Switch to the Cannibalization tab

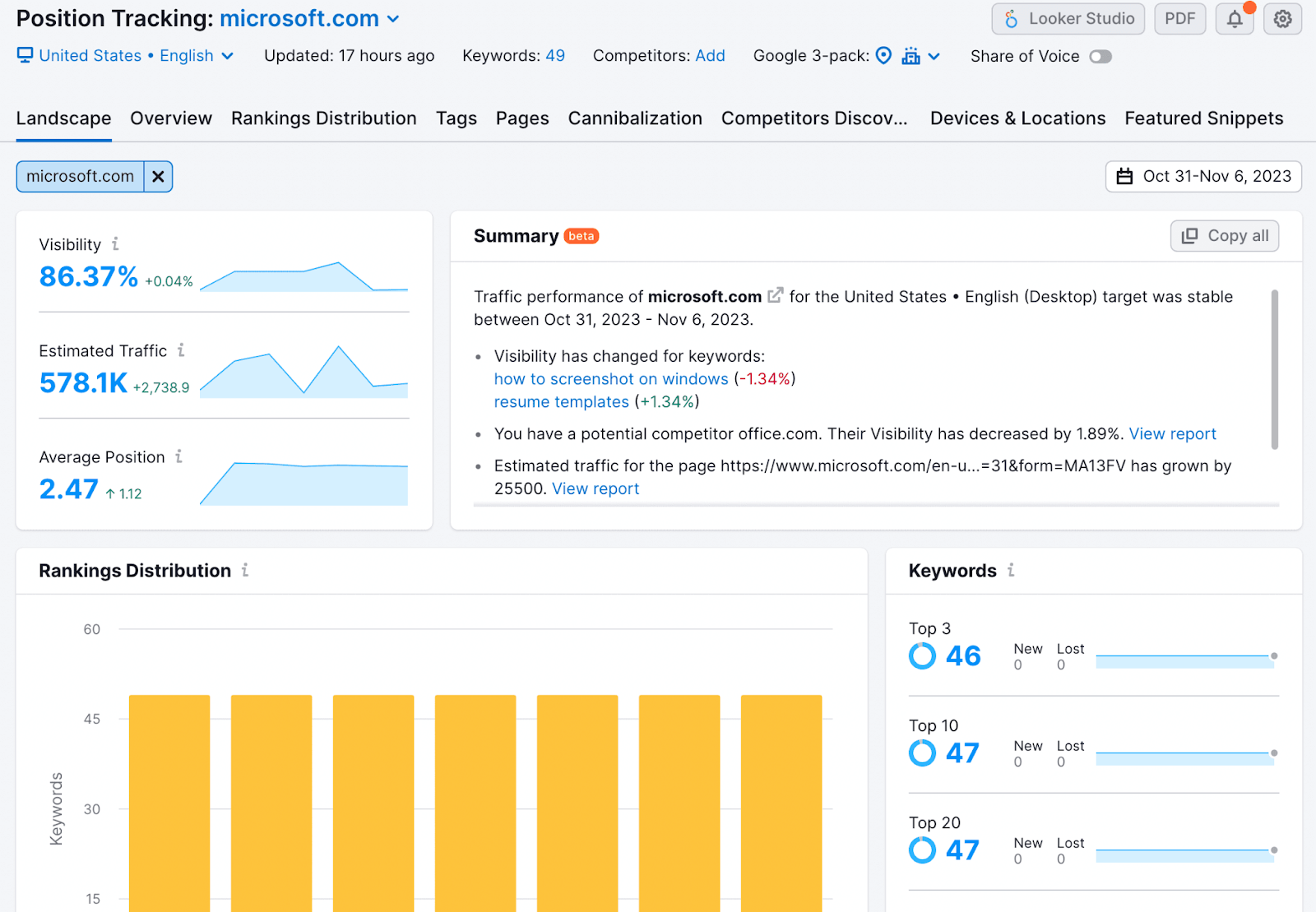[634, 118]
